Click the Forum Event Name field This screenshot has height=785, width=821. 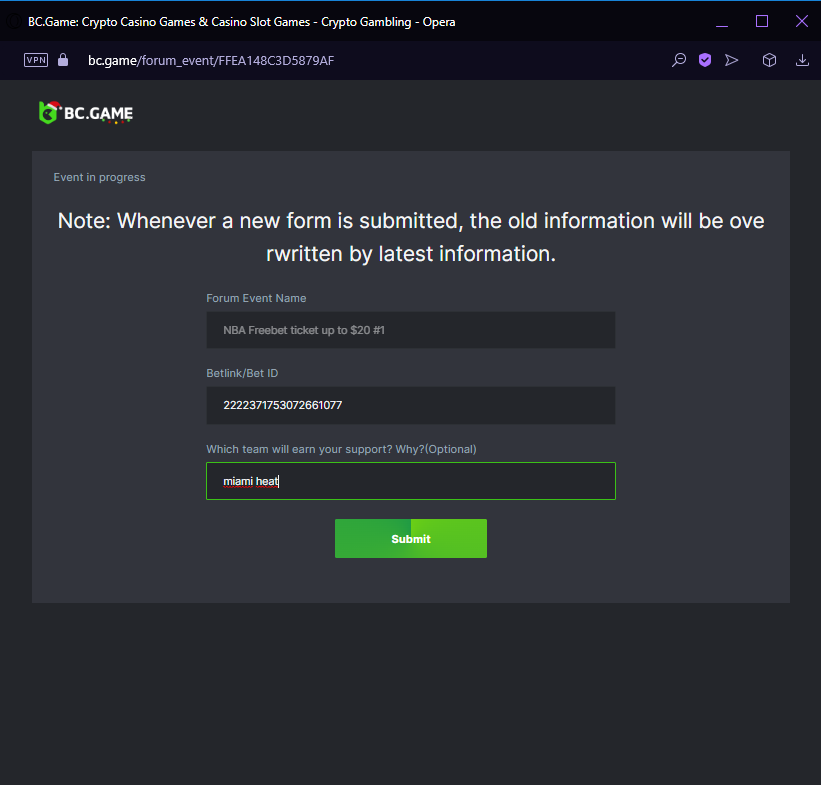click(x=410, y=330)
